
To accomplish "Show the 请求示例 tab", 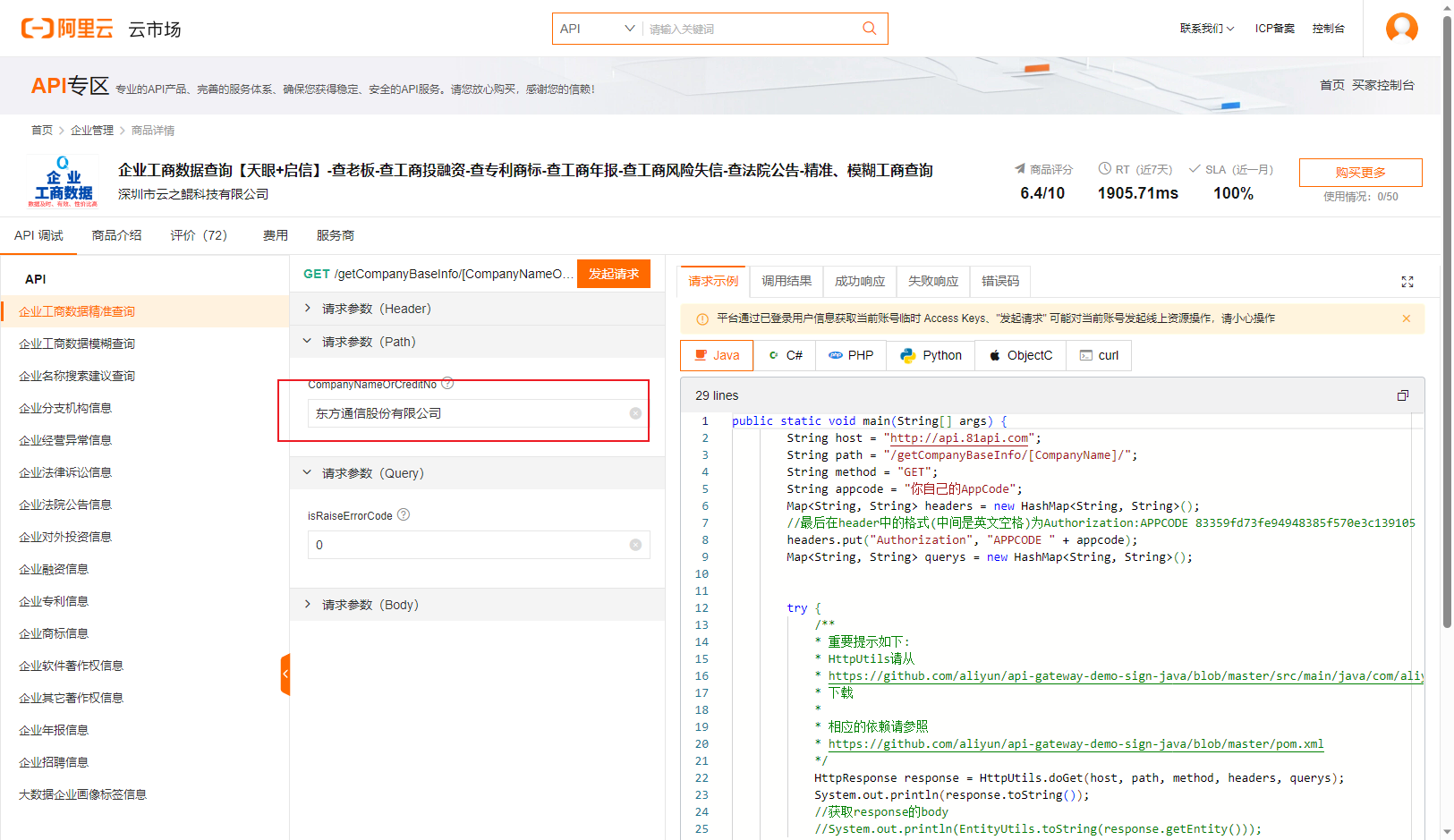I will (x=714, y=281).
